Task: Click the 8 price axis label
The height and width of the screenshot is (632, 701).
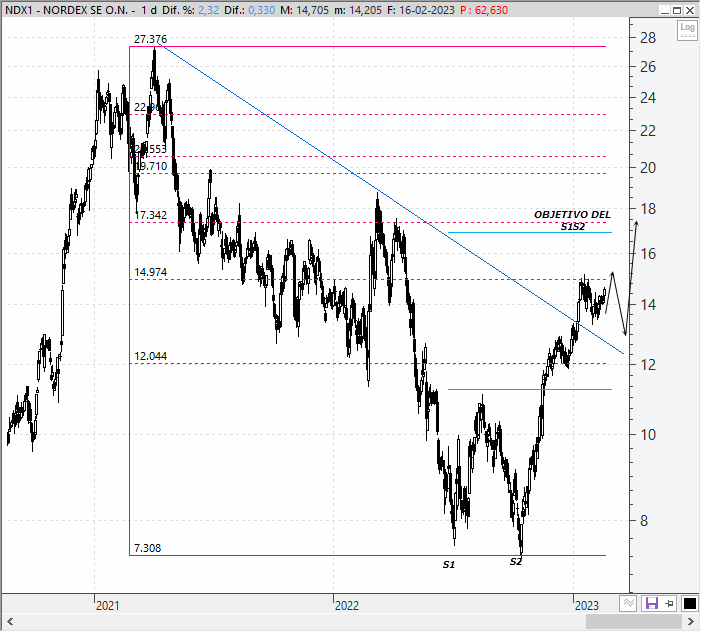Action: 644,521
